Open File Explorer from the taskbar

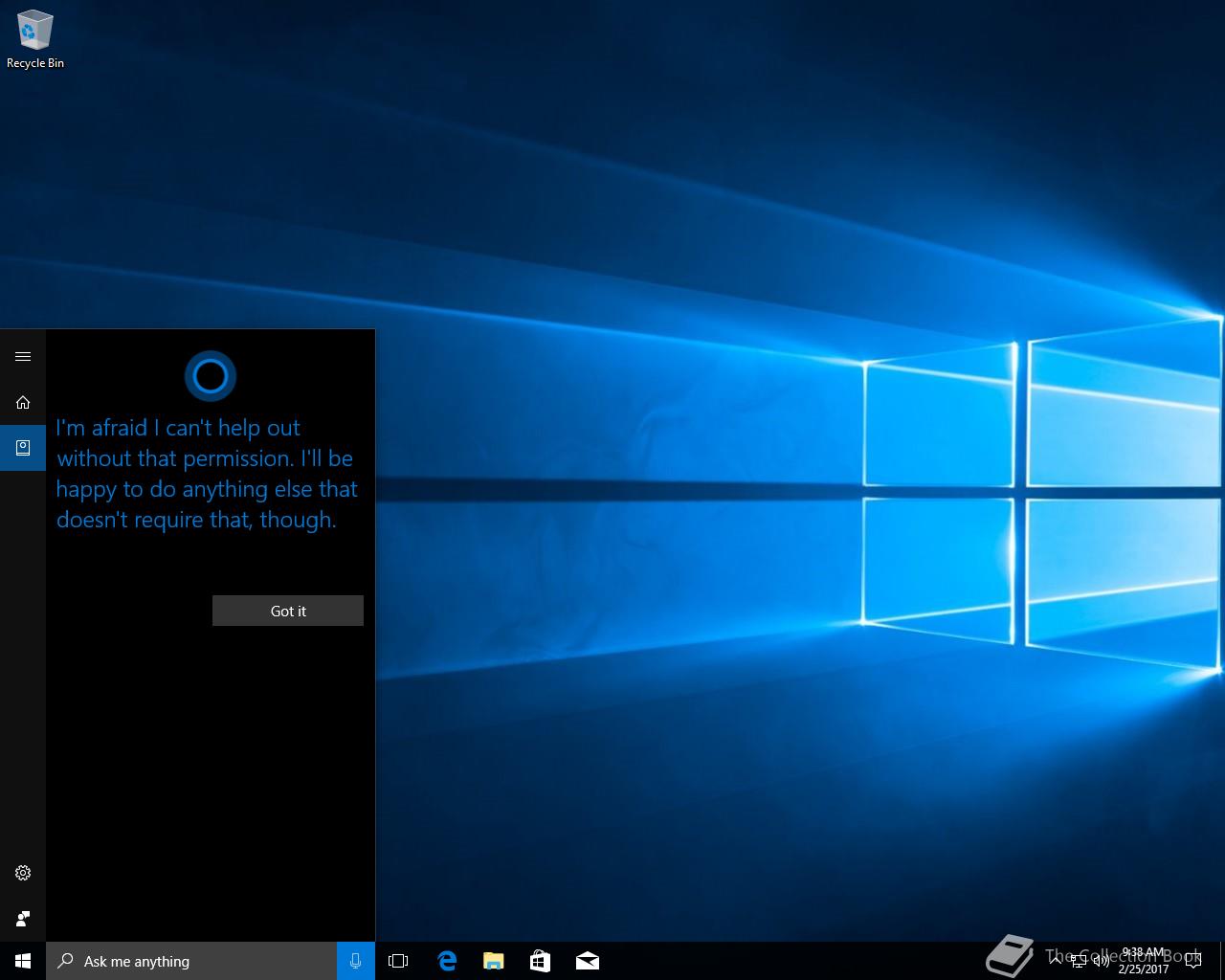pyautogui.click(x=494, y=961)
